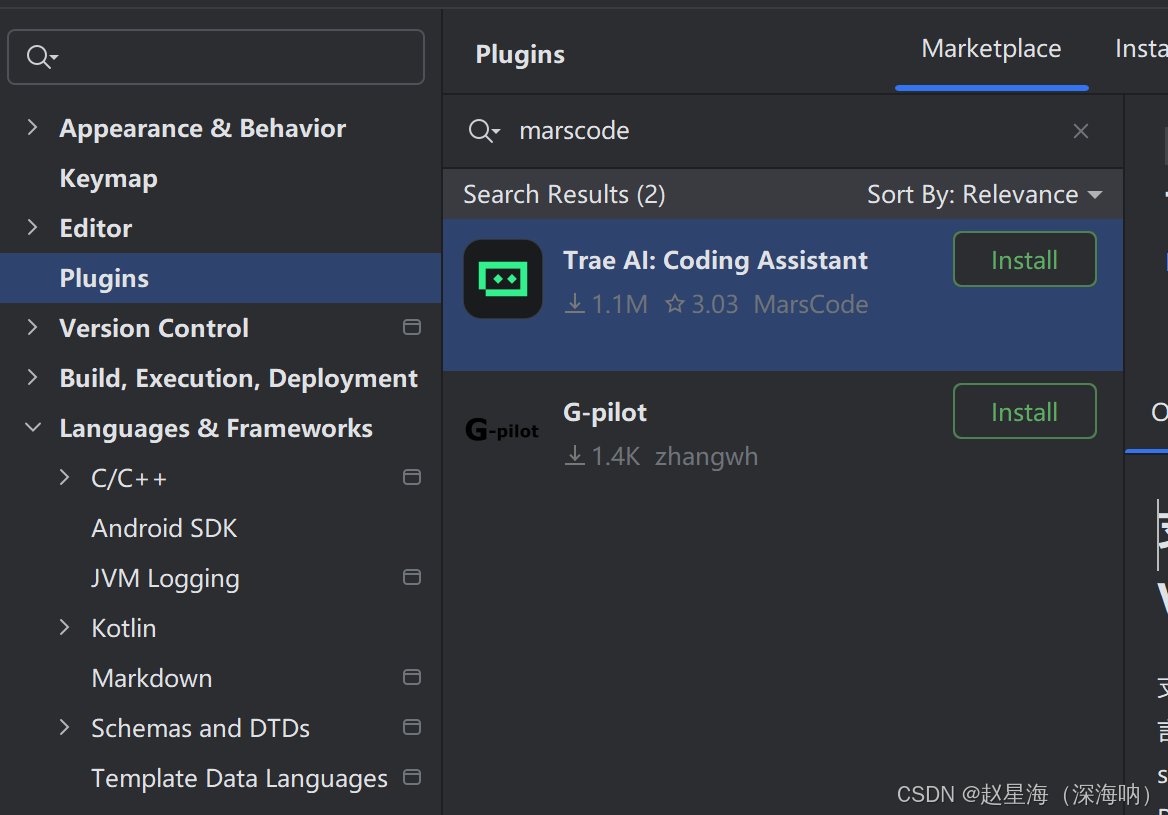Collapse the Languages & Frameworks section
Screen dimensions: 1168x815
coord(31,427)
